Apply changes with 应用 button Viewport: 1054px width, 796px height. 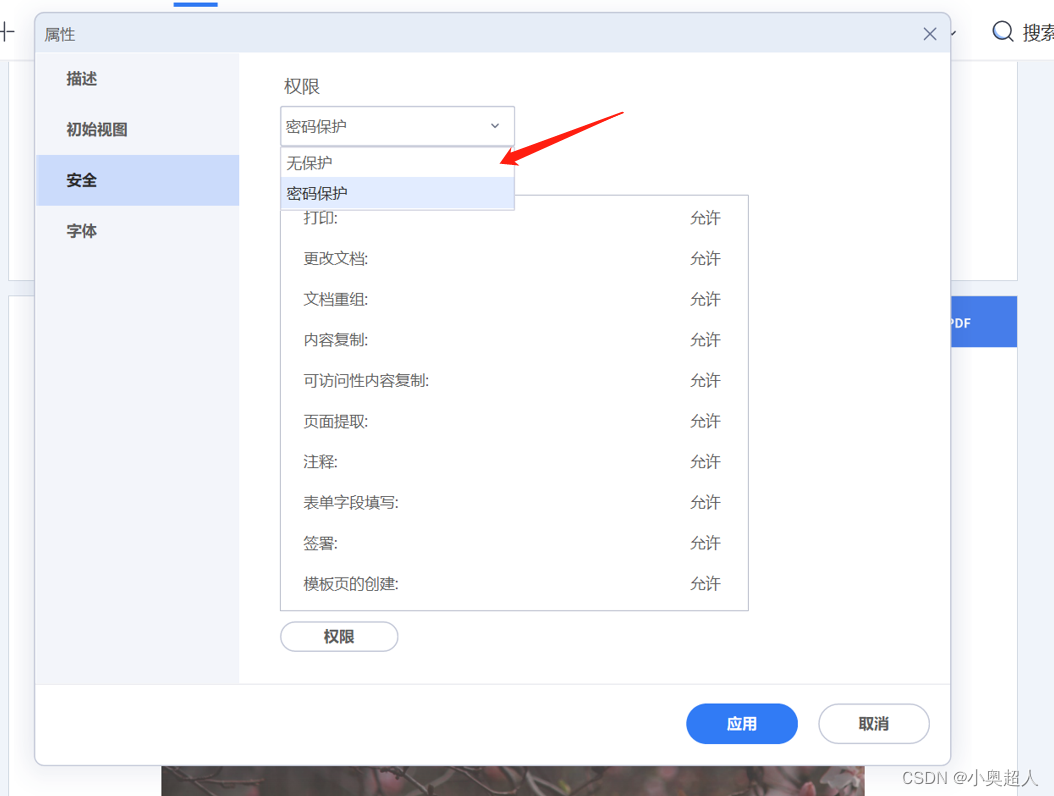[741, 723]
